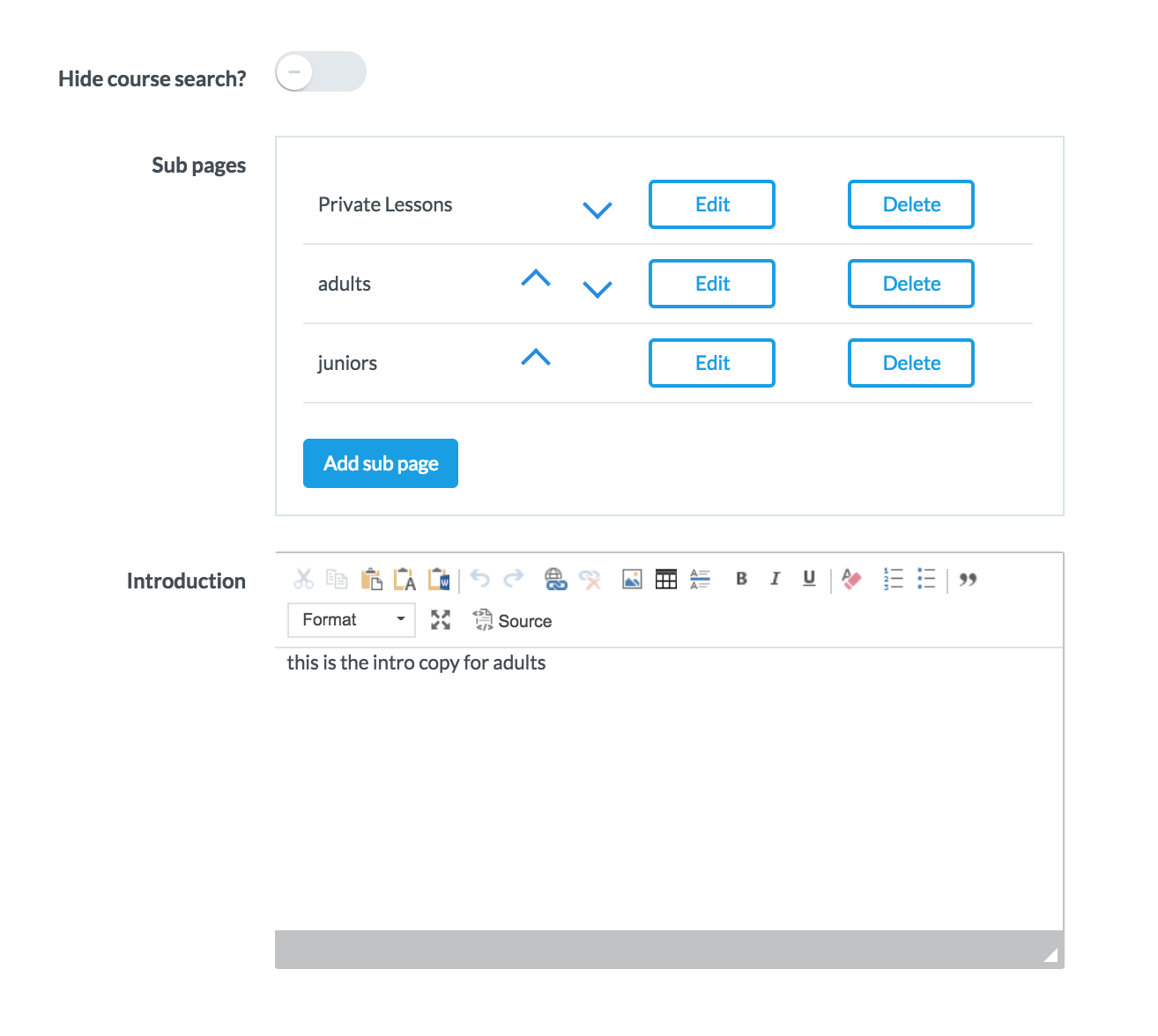
Task: Move adults sub page up
Action: pyautogui.click(x=535, y=278)
